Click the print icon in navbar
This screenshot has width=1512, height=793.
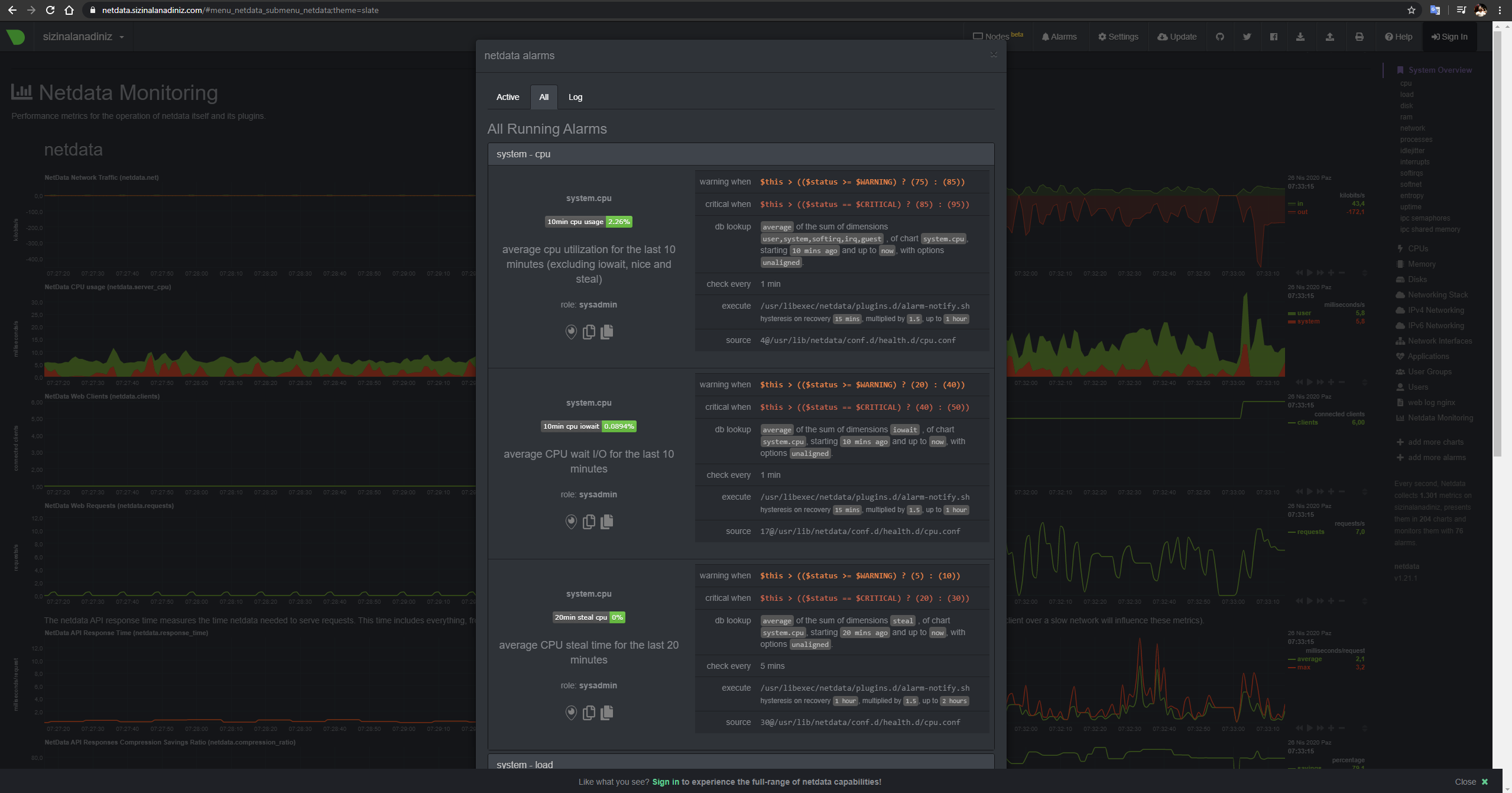[x=1359, y=37]
